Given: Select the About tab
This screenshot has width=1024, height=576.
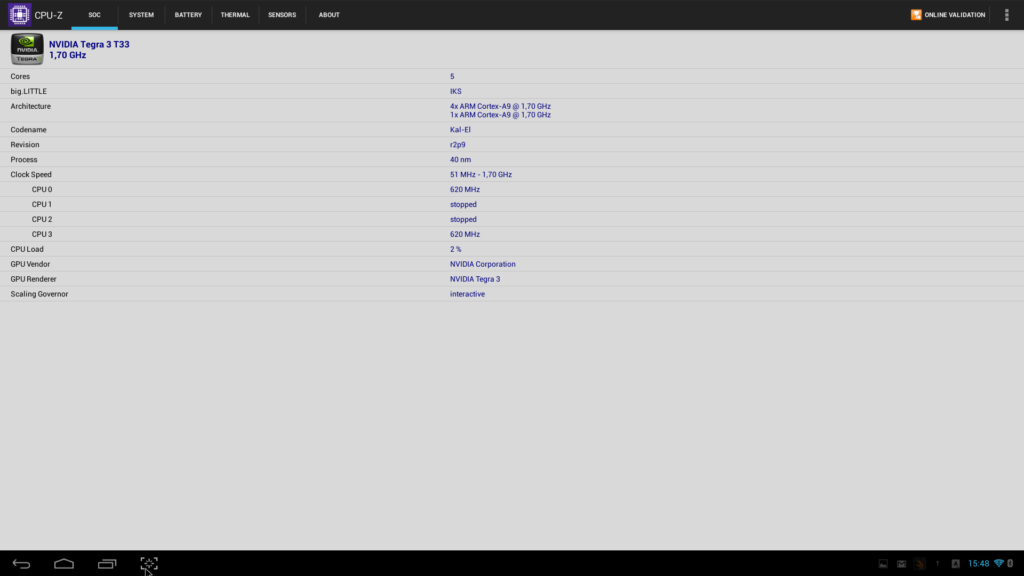Looking at the screenshot, I should coord(329,14).
